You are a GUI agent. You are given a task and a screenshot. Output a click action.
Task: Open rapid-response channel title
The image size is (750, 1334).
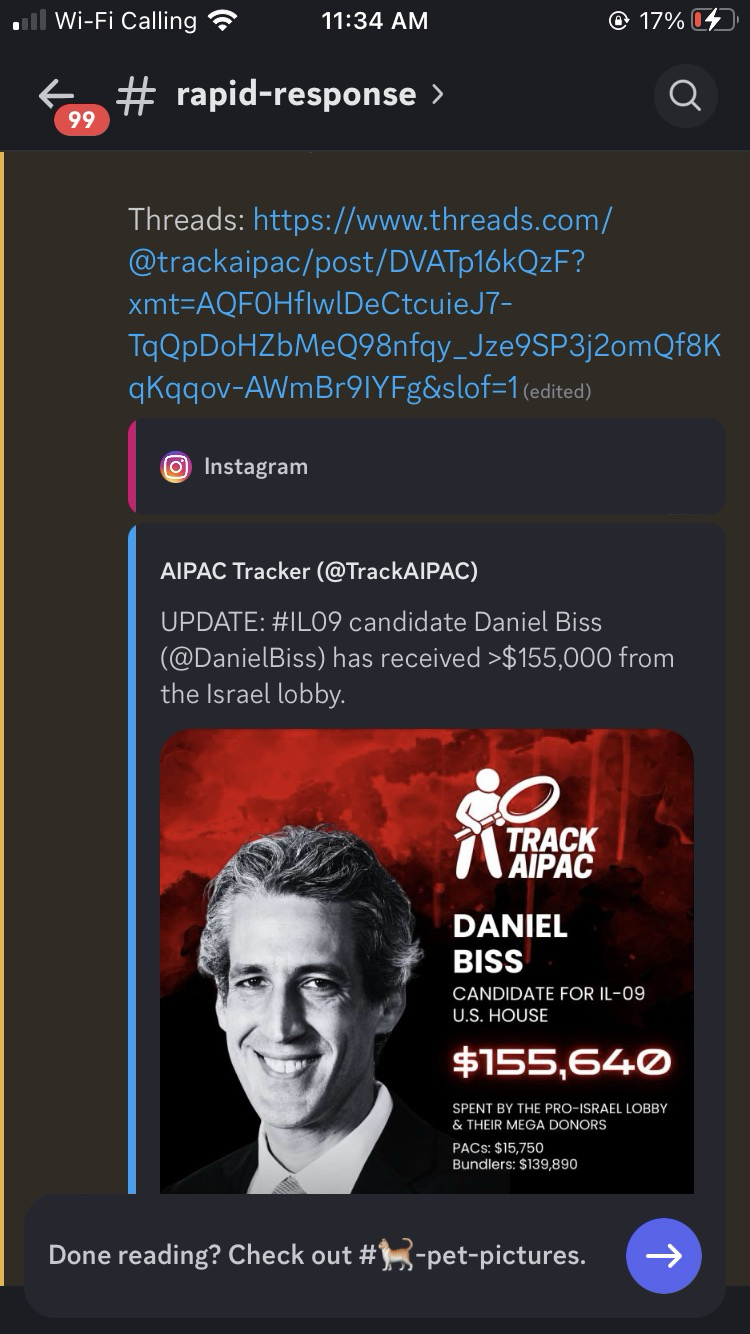(296, 94)
